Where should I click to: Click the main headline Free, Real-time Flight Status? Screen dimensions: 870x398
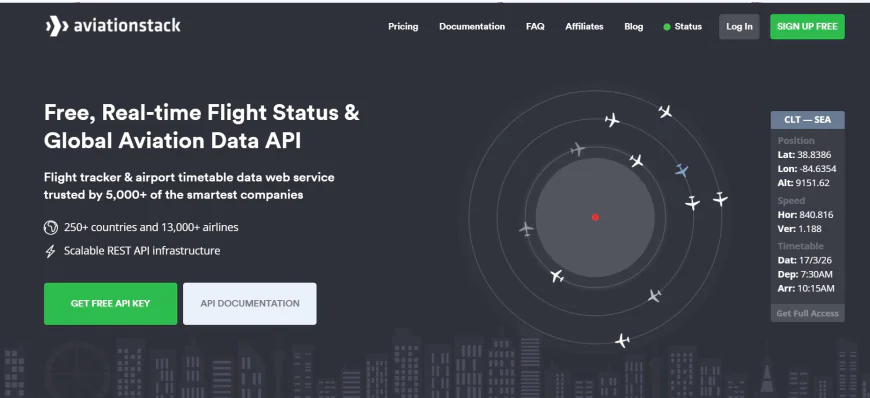pyautogui.click(x=201, y=127)
